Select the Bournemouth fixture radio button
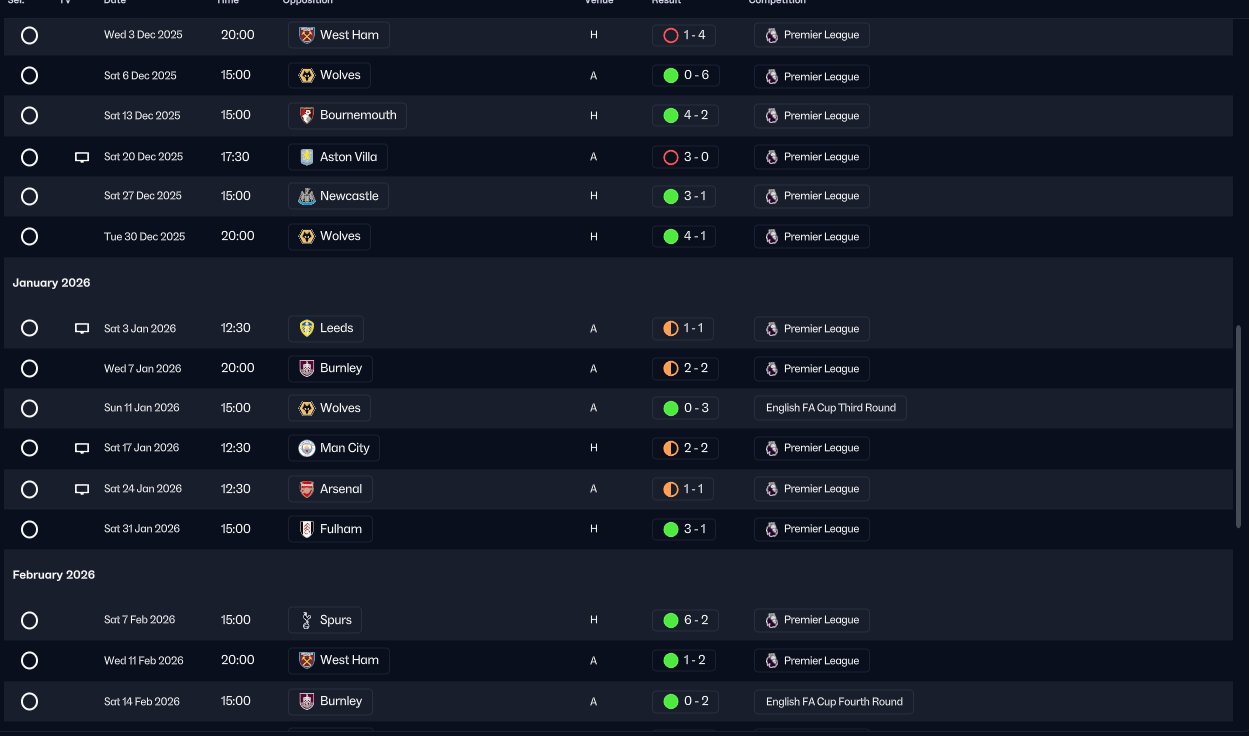 click(30, 116)
